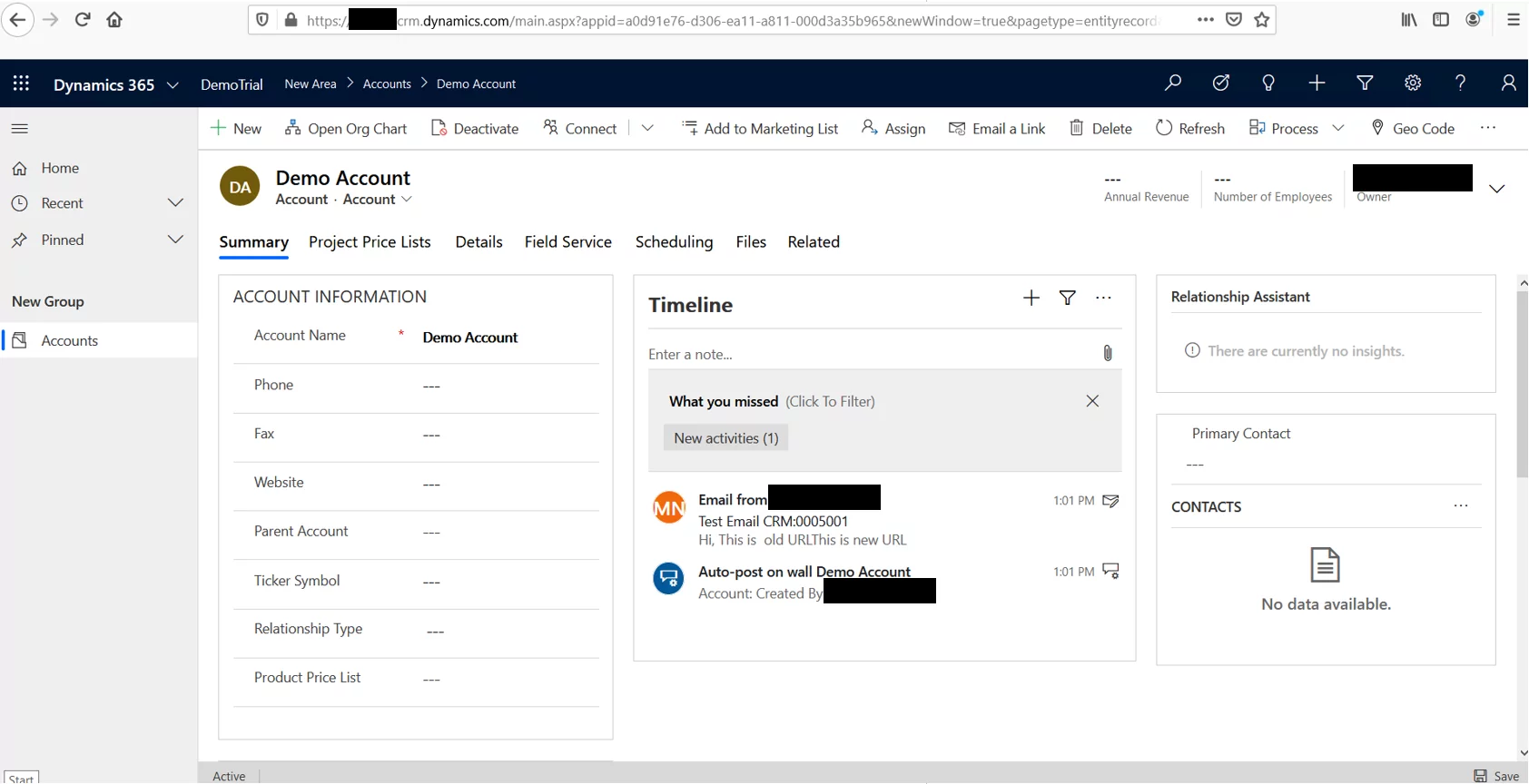Switch to the Files tab

pyautogui.click(x=751, y=242)
